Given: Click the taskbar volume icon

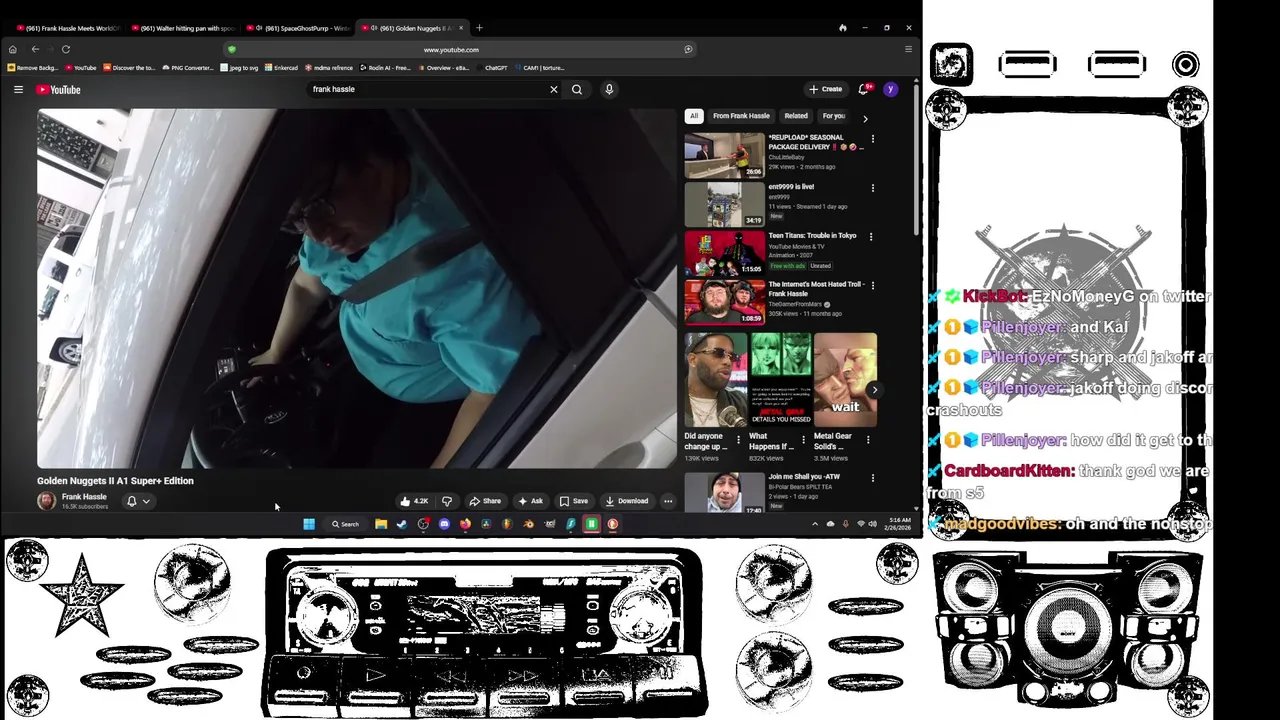Looking at the screenshot, I should (873, 524).
